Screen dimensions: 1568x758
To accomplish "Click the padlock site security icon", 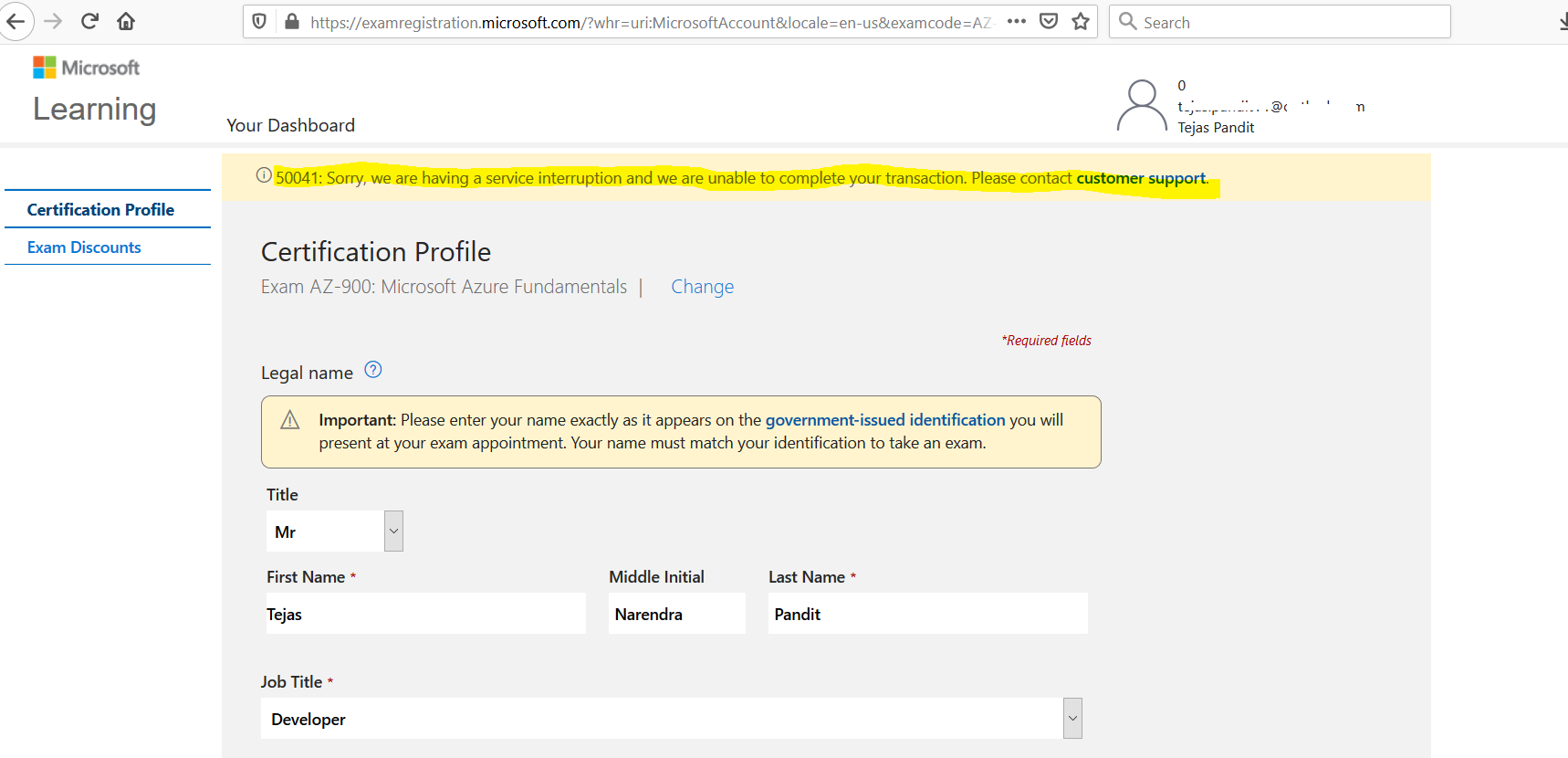I will coord(292,22).
